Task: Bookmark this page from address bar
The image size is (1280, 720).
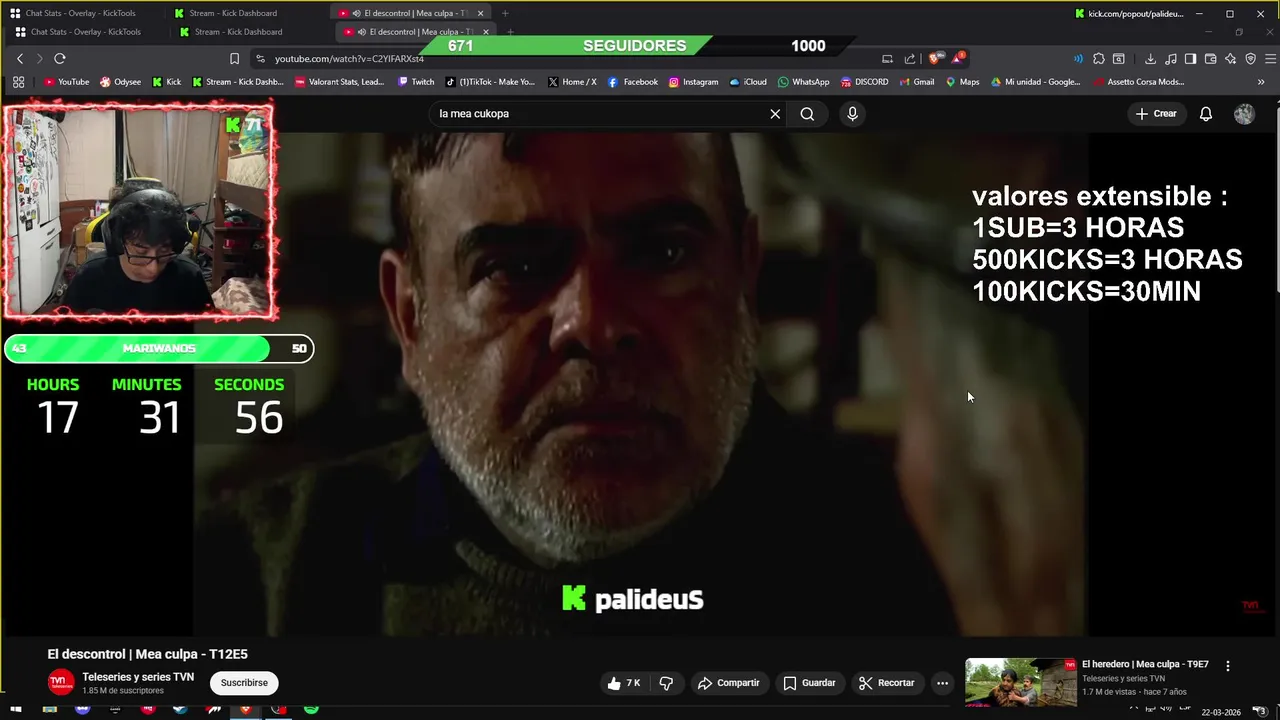Action: [234, 59]
